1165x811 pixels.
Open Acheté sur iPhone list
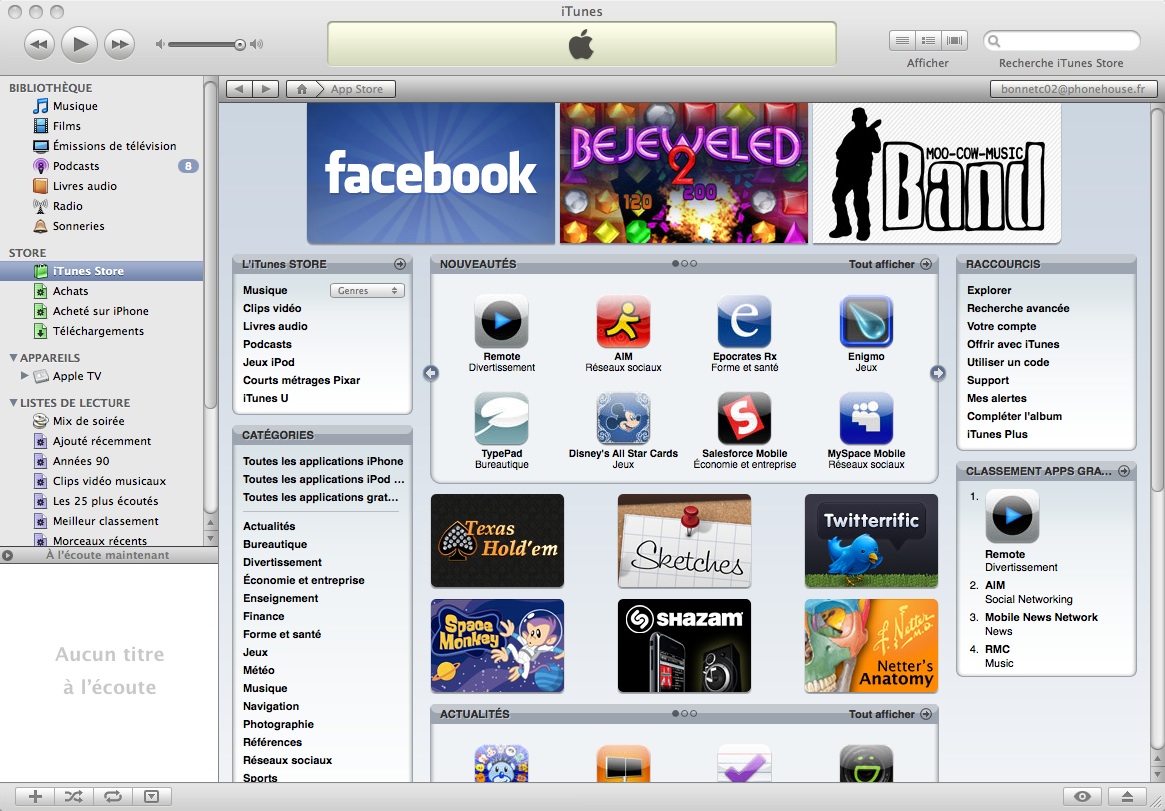pos(102,311)
